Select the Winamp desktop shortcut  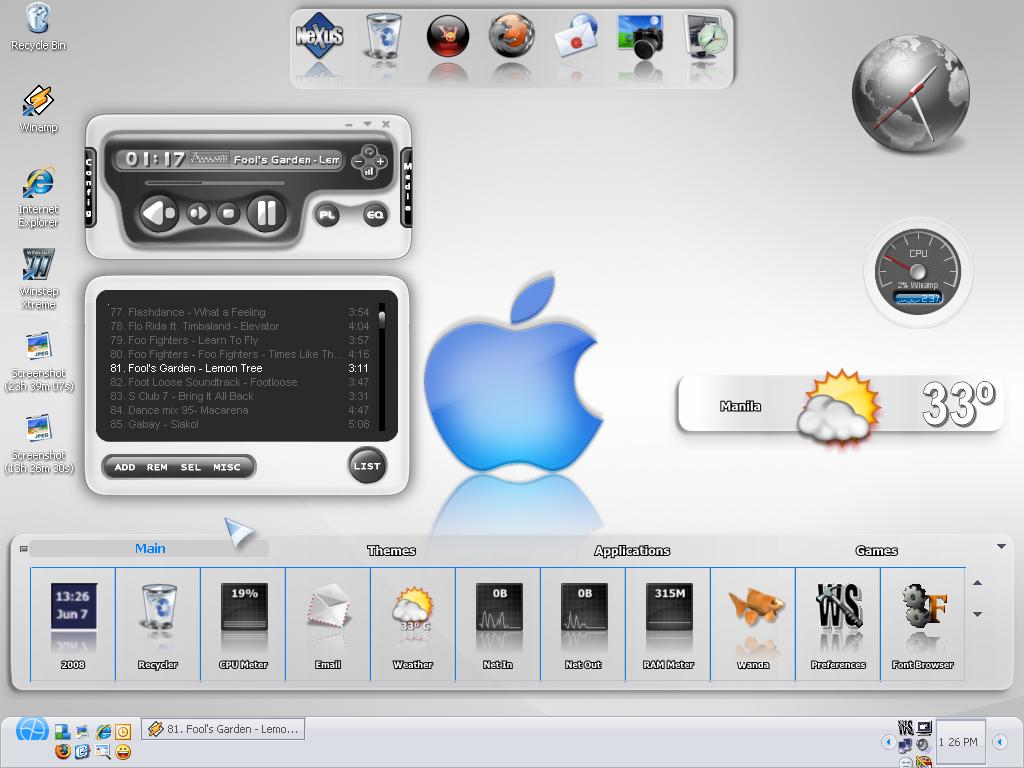tap(39, 109)
